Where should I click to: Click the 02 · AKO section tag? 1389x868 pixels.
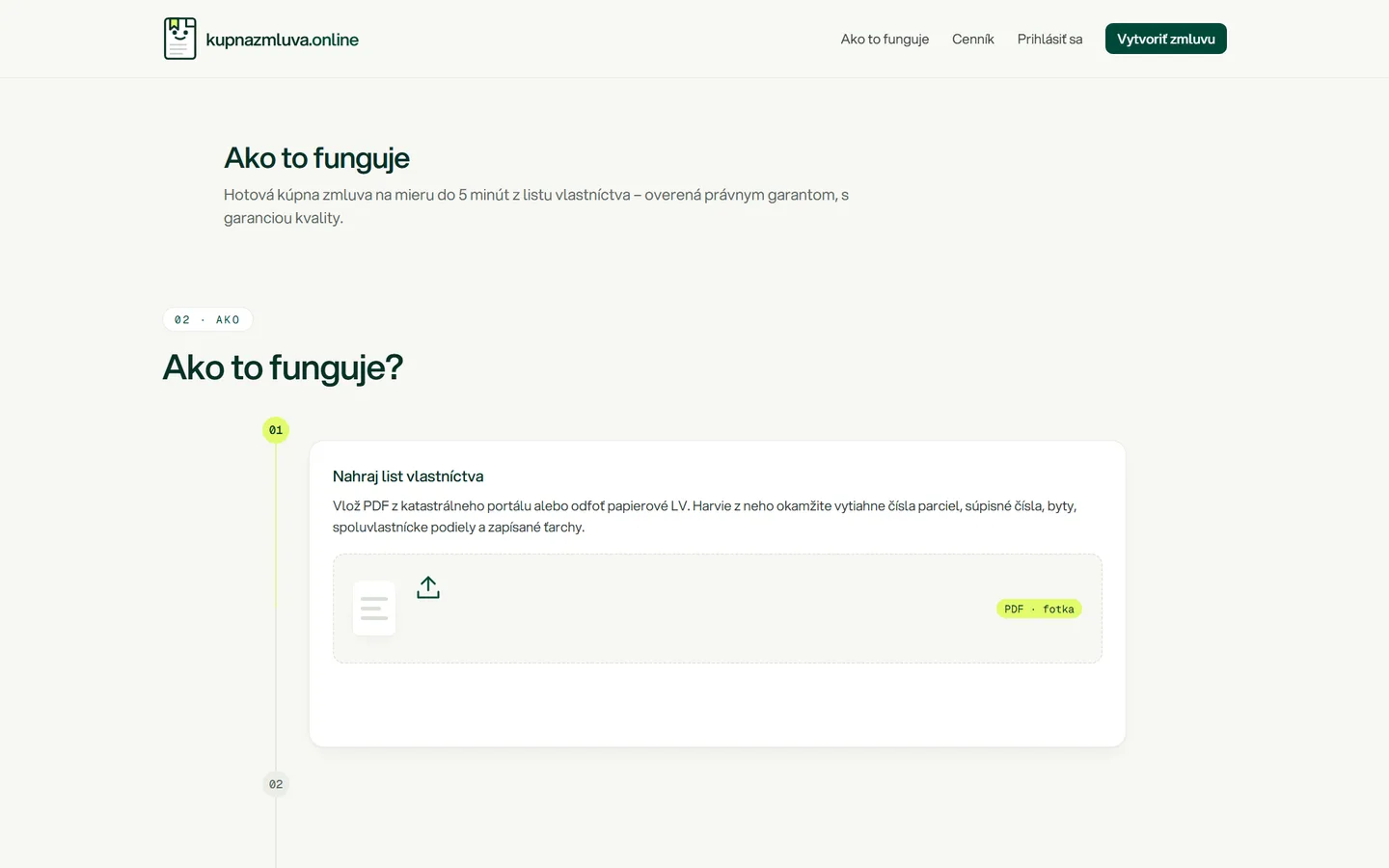[x=207, y=319]
